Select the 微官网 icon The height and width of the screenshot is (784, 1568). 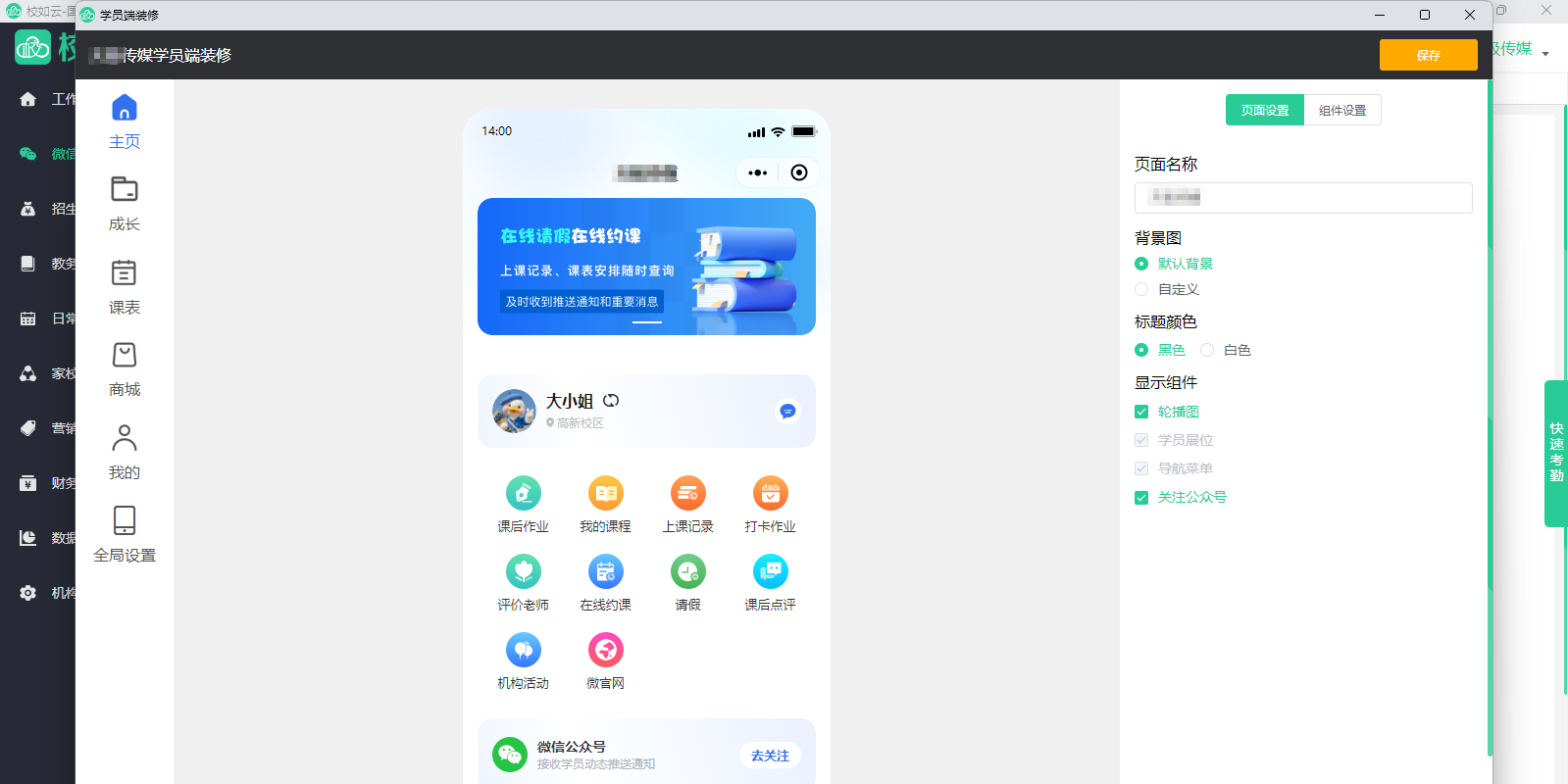[x=605, y=651]
